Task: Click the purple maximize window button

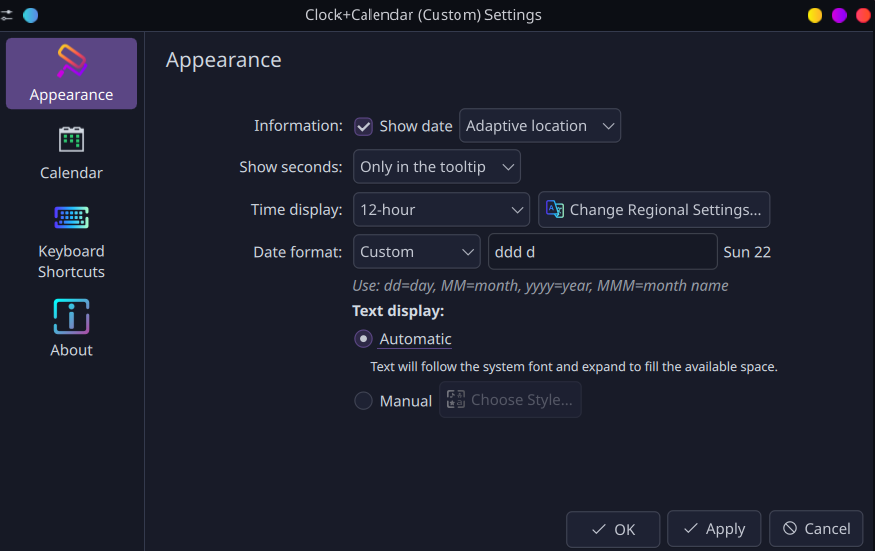Action: pos(839,15)
